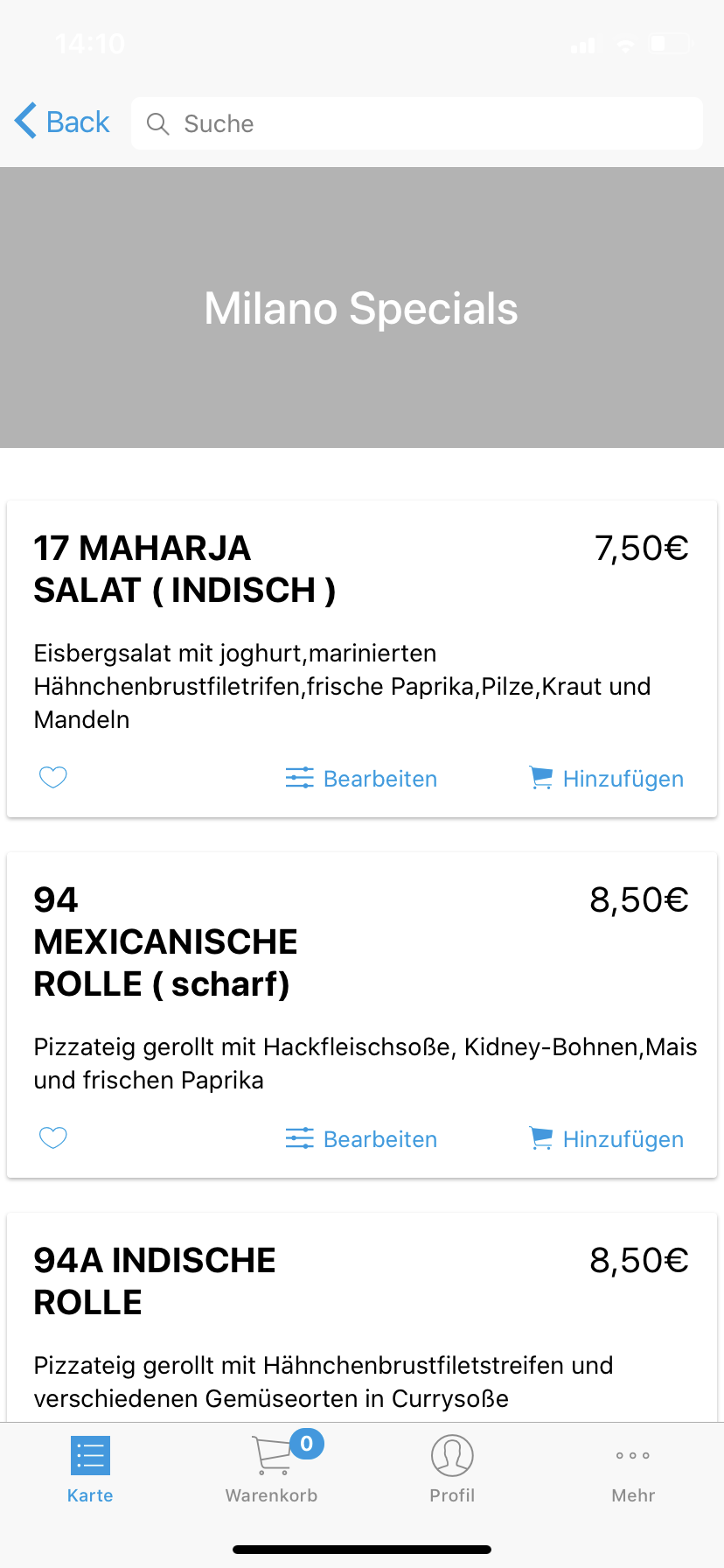Click Hinzufügen for Mexicanische Rolle
The width and height of the screenshot is (724, 1568).
[x=623, y=1139]
